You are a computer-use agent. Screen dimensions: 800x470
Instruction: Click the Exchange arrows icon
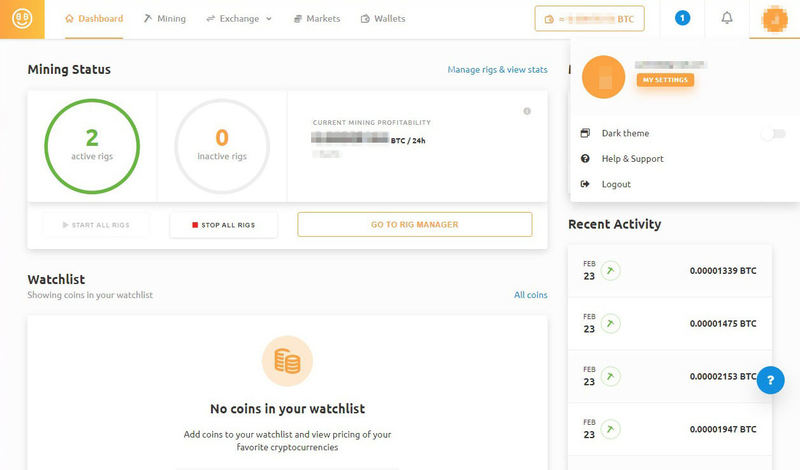point(210,19)
